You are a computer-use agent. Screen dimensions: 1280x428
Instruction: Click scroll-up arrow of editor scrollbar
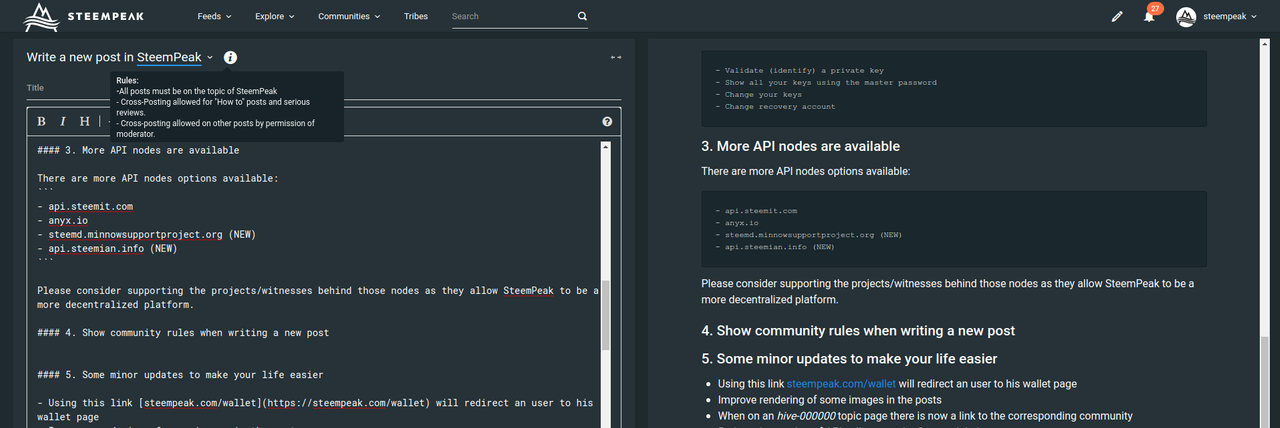pyautogui.click(x=605, y=146)
